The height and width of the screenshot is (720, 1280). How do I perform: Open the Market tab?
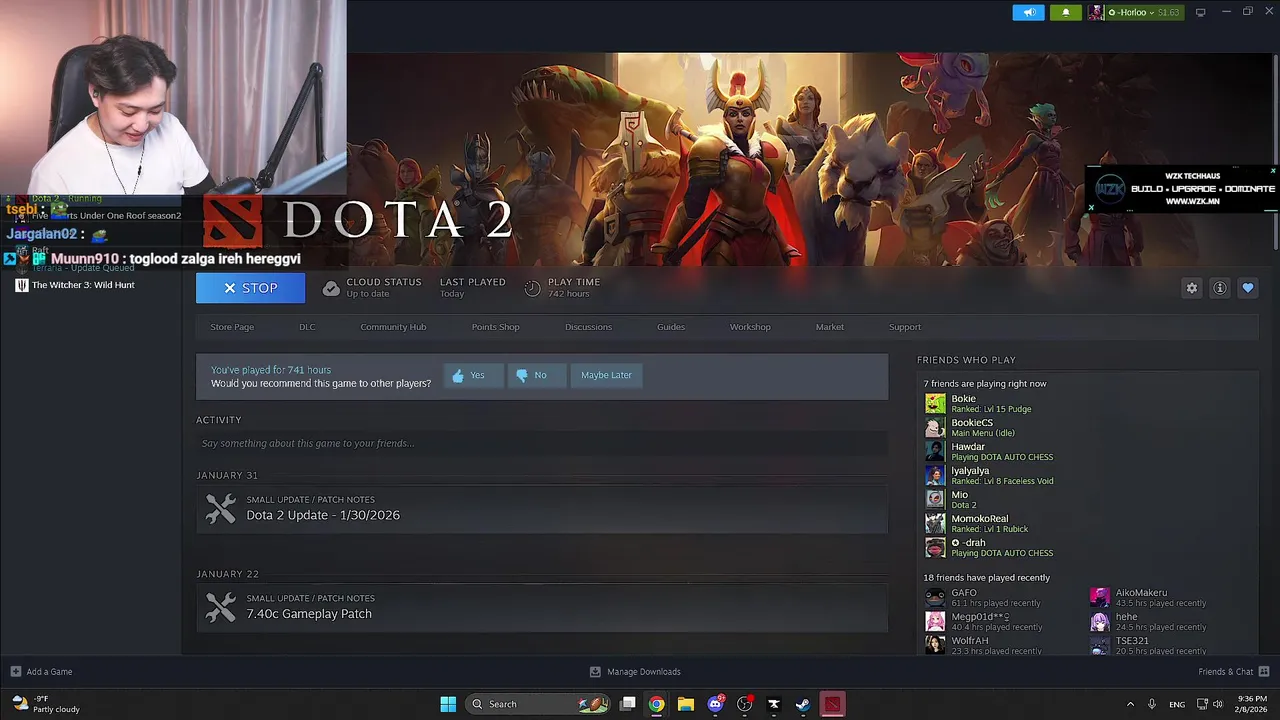click(829, 327)
